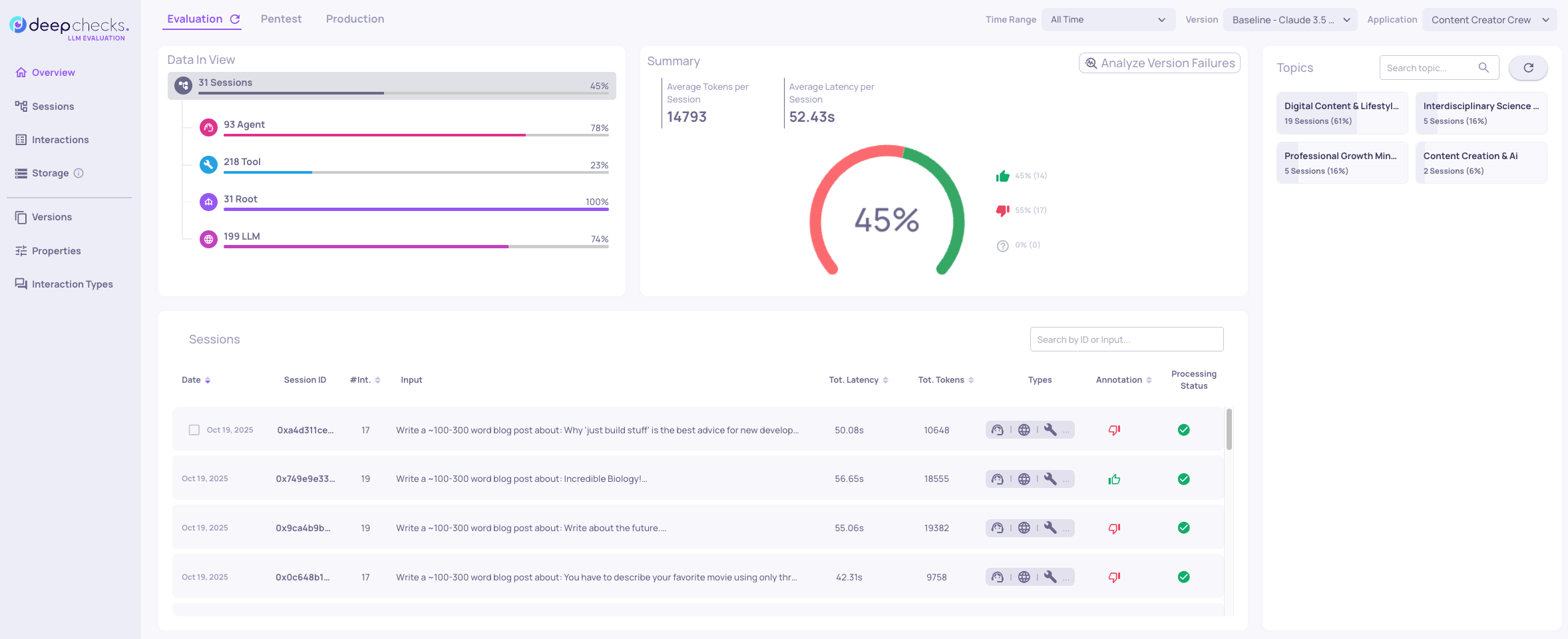Click the 199 LLM progress bar
Image resolution: width=1568 pixels, height=639 pixels.
[x=416, y=247]
